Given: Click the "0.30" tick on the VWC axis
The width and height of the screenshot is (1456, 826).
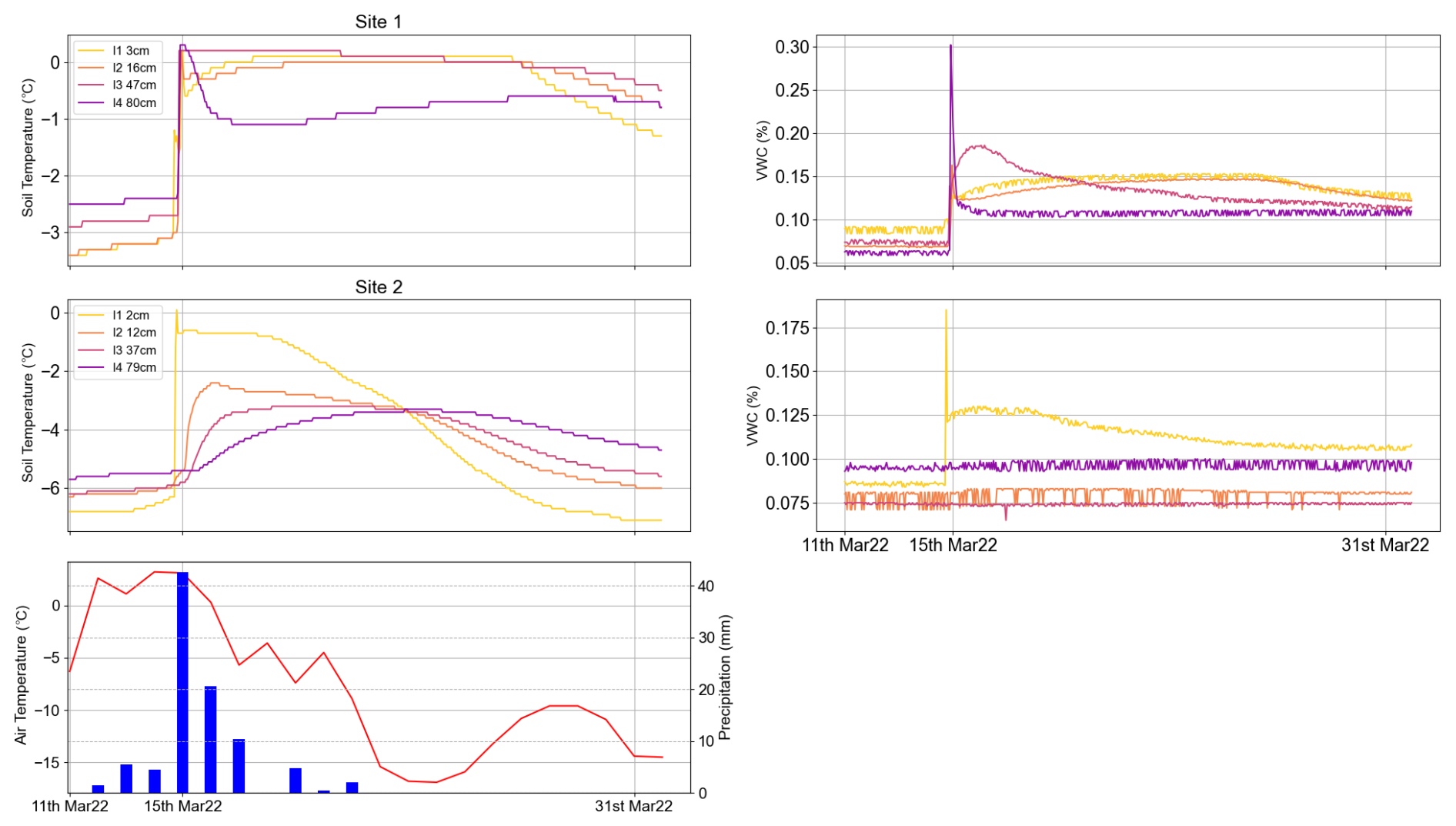Looking at the screenshot, I should tap(792, 47).
